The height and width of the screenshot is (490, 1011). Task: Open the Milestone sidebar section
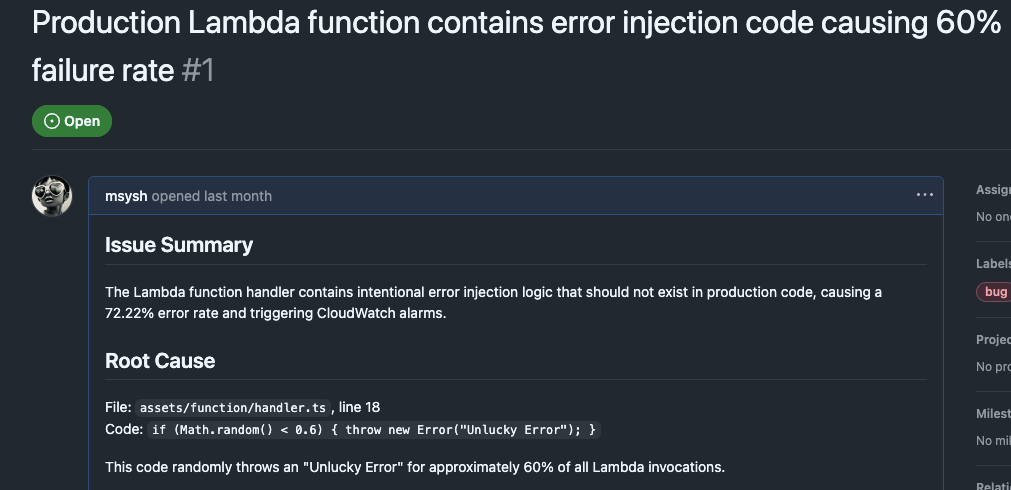click(x=993, y=414)
